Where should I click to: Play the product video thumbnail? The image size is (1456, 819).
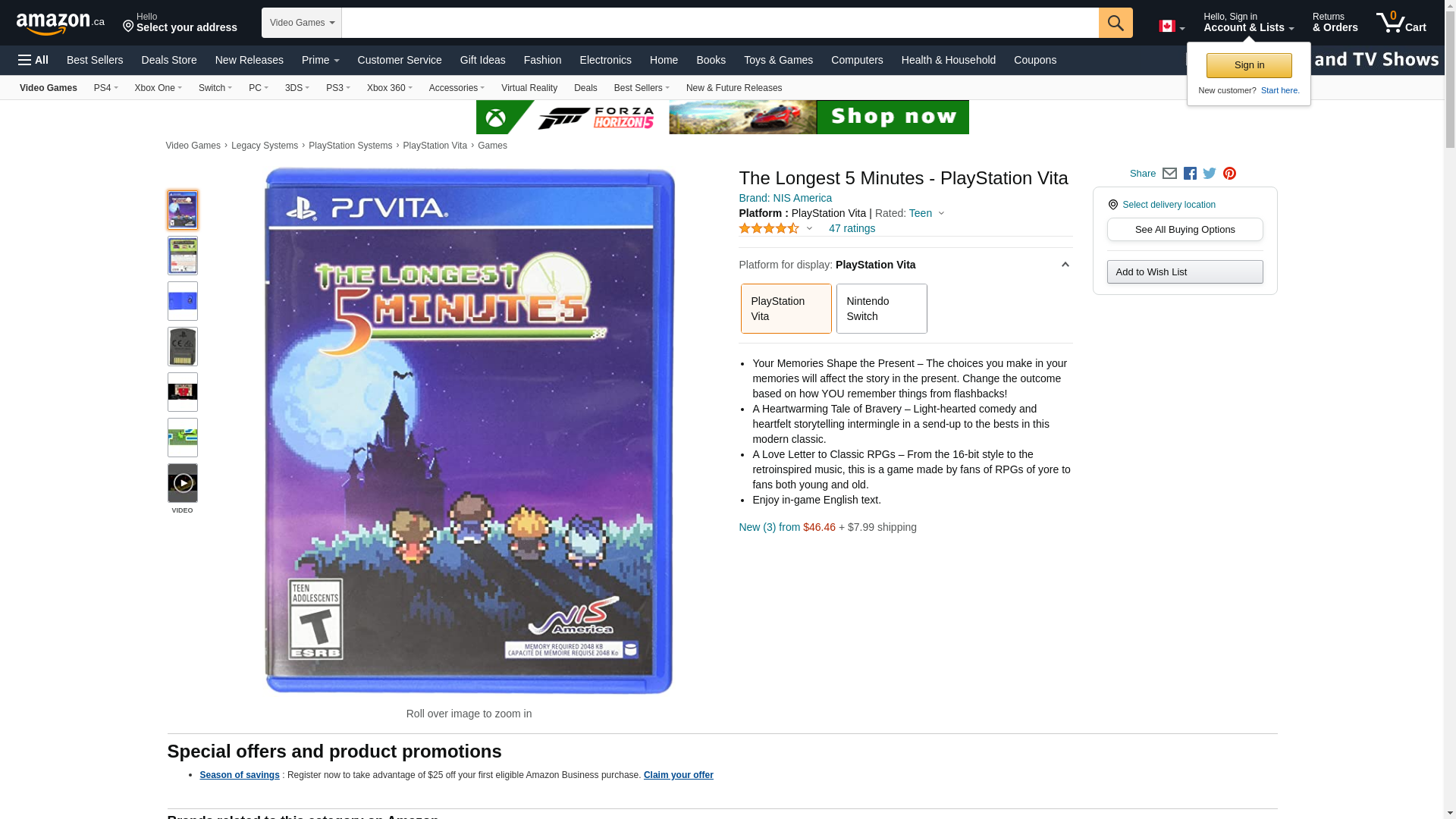(x=183, y=483)
